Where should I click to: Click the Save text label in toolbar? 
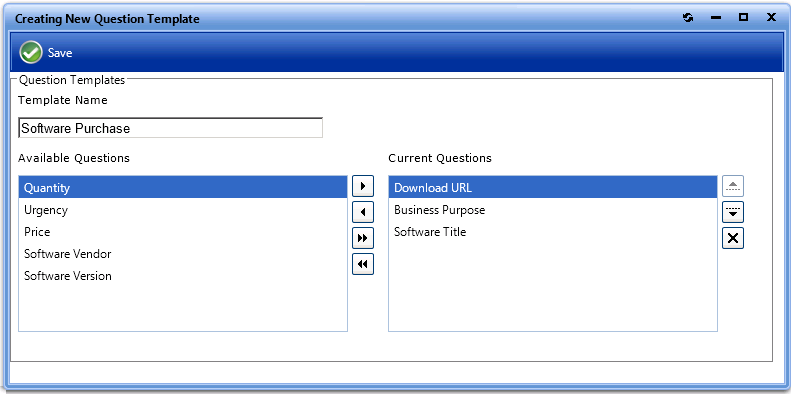60,53
